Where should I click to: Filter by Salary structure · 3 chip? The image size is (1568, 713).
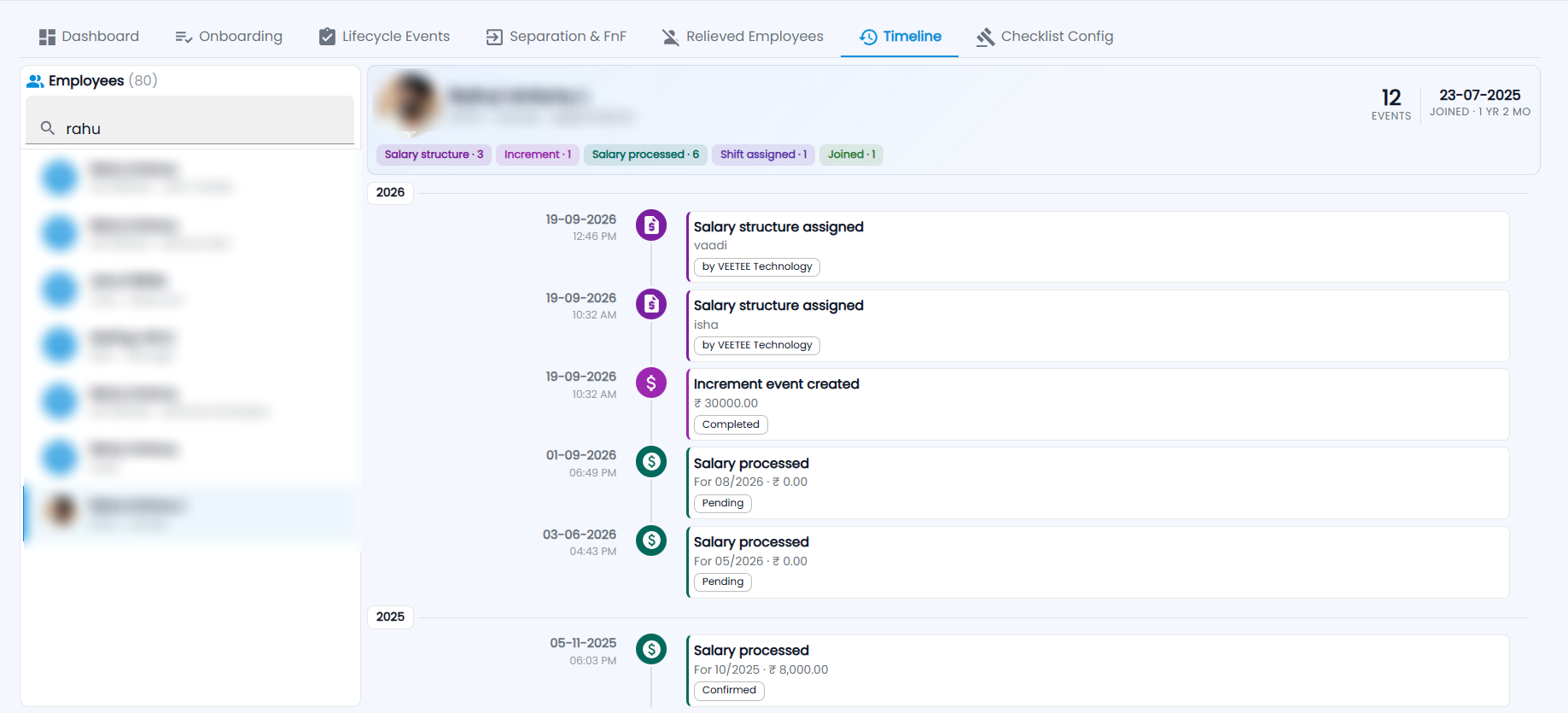pos(434,155)
